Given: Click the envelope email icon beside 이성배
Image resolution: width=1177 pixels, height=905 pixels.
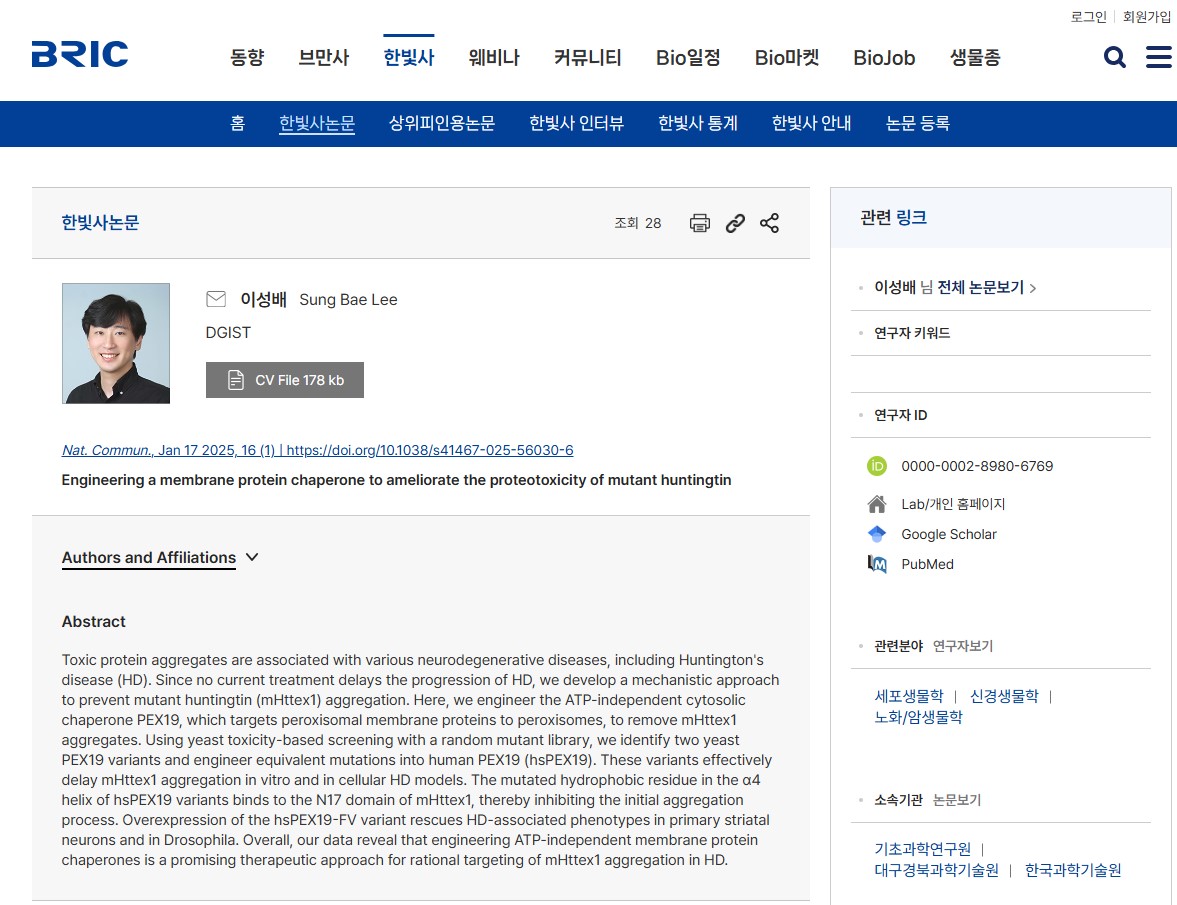Looking at the screenshot, I should (x=216, y=299).
